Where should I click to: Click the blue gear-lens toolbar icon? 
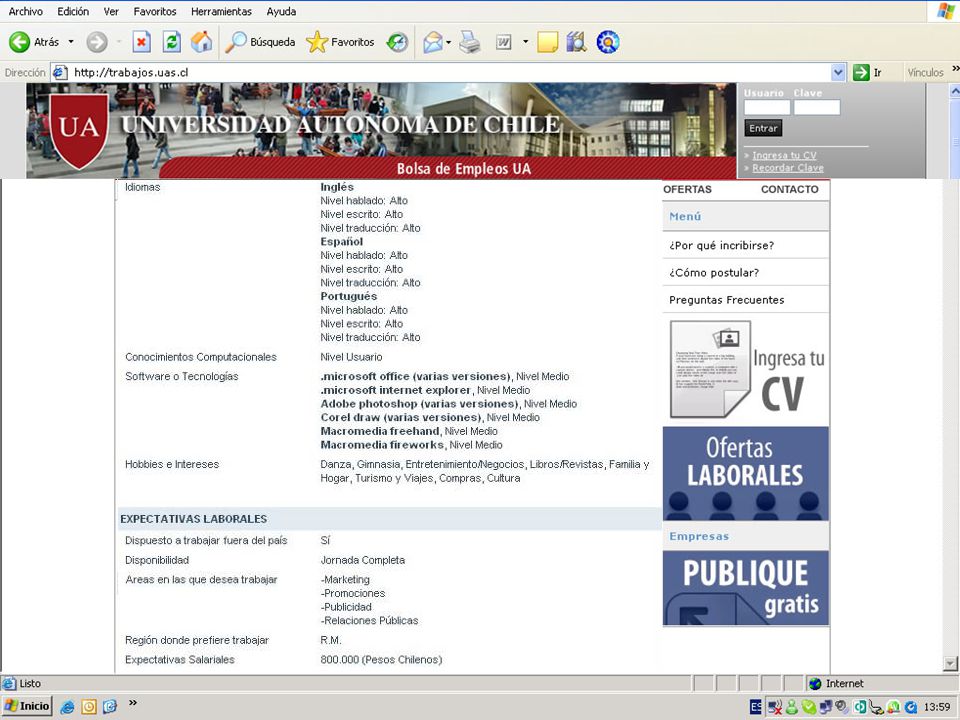(x=607, y=42)
